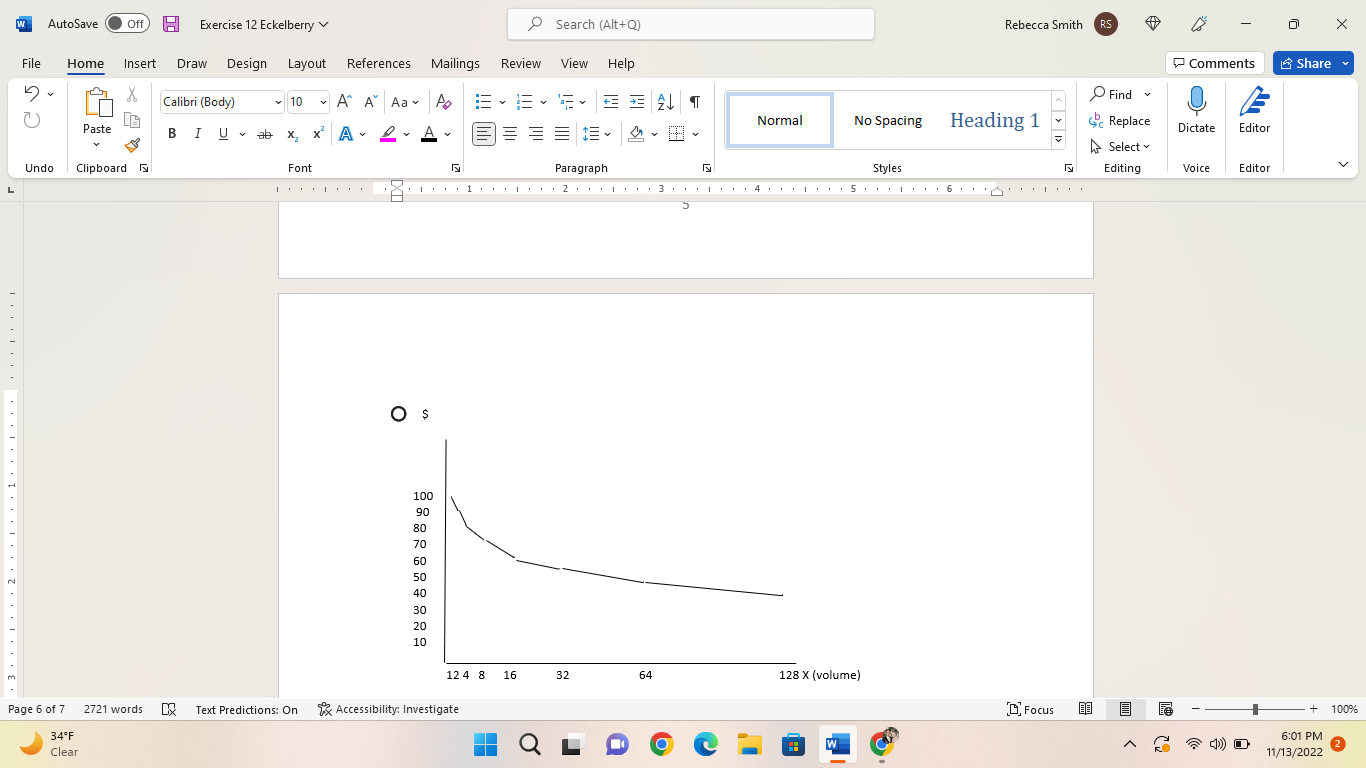The image size is (1366, 768).
Task: Expand the Select dropdown in Editing
Action: pos(1147,147)
